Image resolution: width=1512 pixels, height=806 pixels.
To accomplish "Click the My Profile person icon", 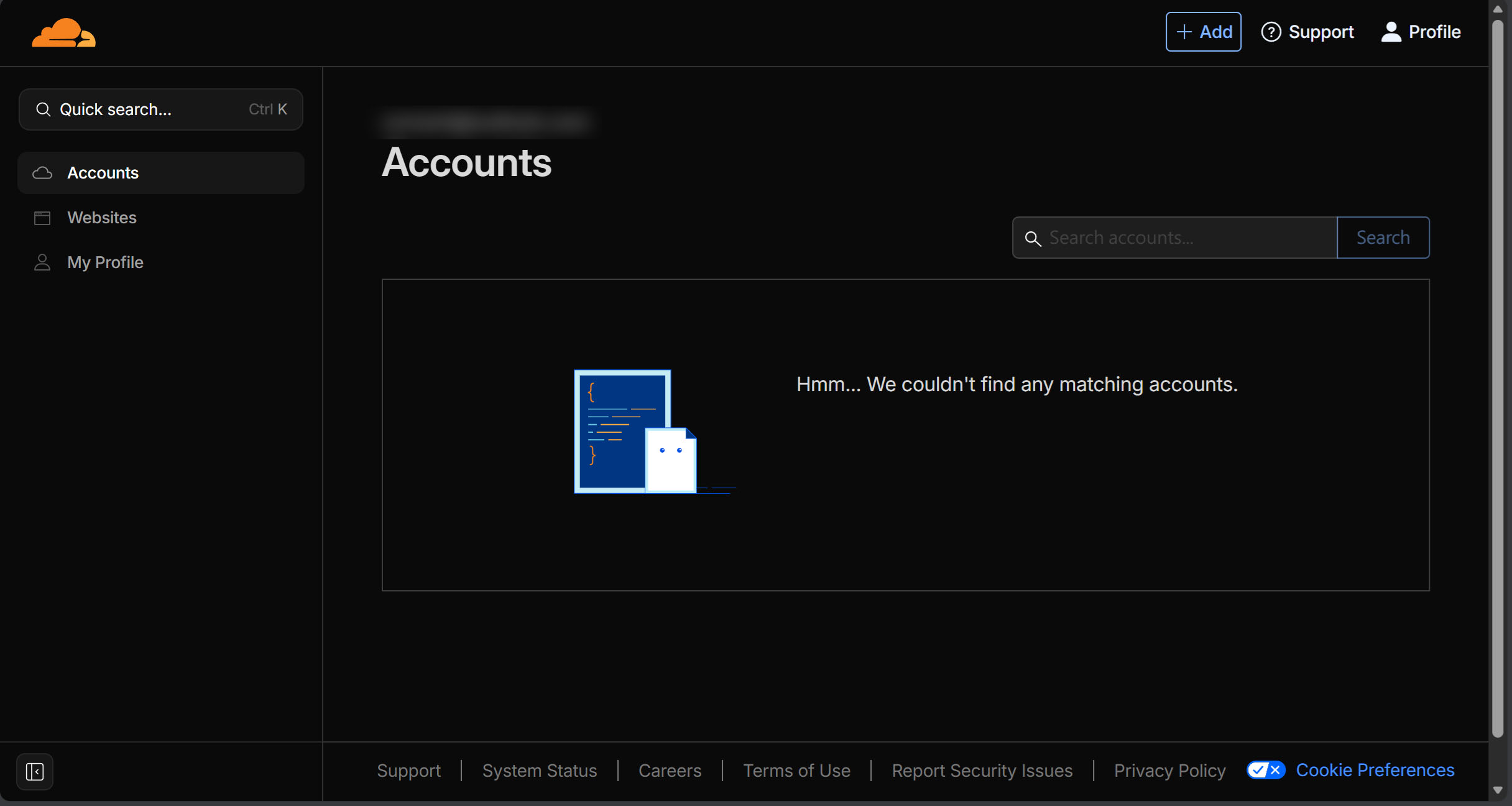I will pos(42,262).
